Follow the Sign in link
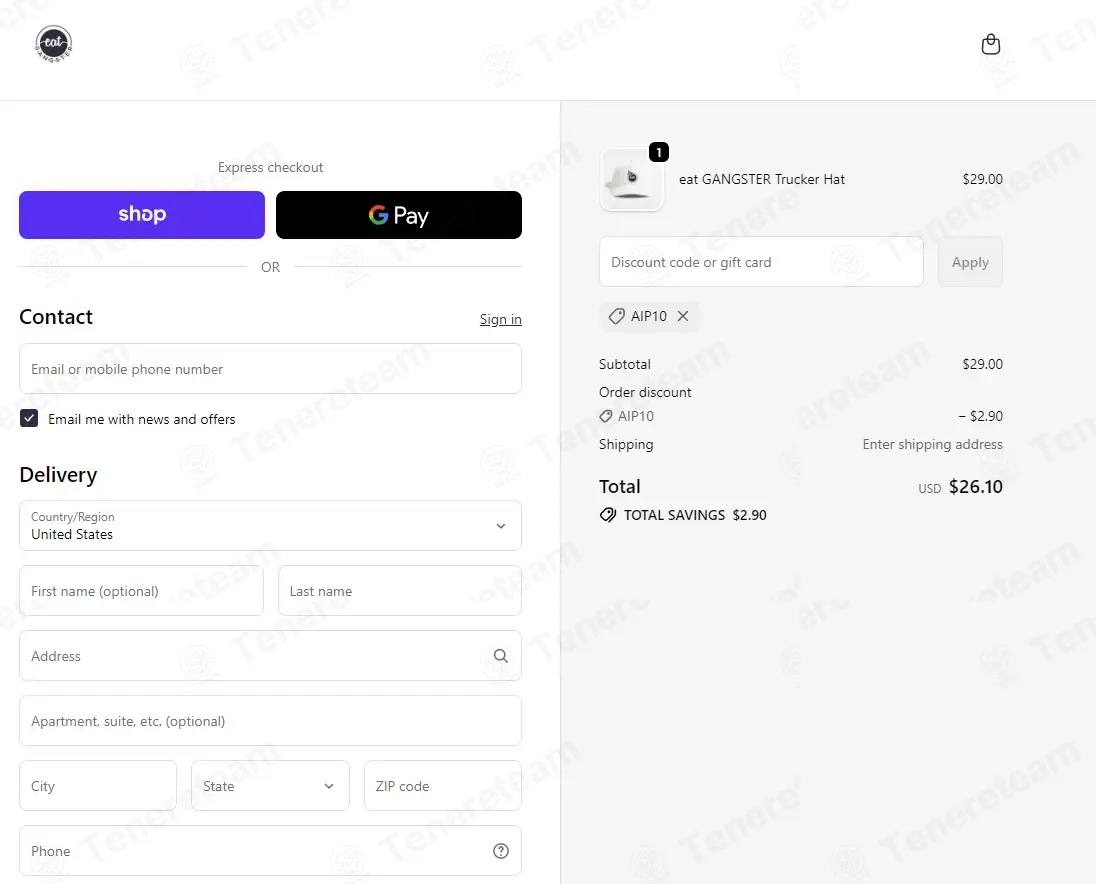1096x884 pixels. pos(500,319)
